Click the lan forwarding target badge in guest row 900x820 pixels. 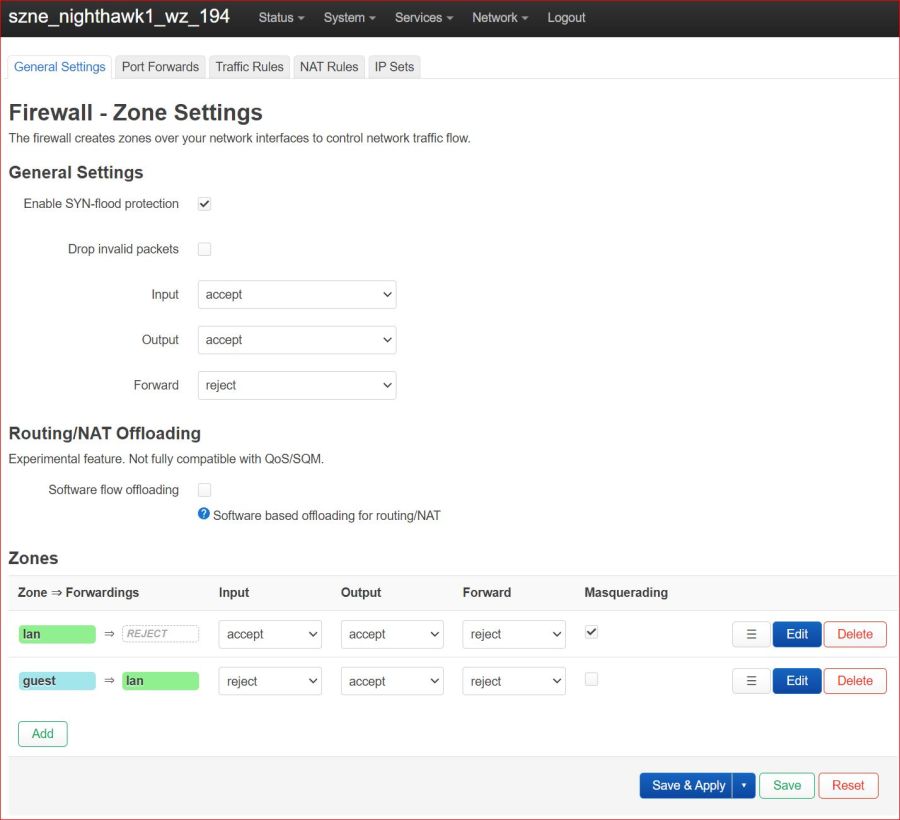(160, 681)
